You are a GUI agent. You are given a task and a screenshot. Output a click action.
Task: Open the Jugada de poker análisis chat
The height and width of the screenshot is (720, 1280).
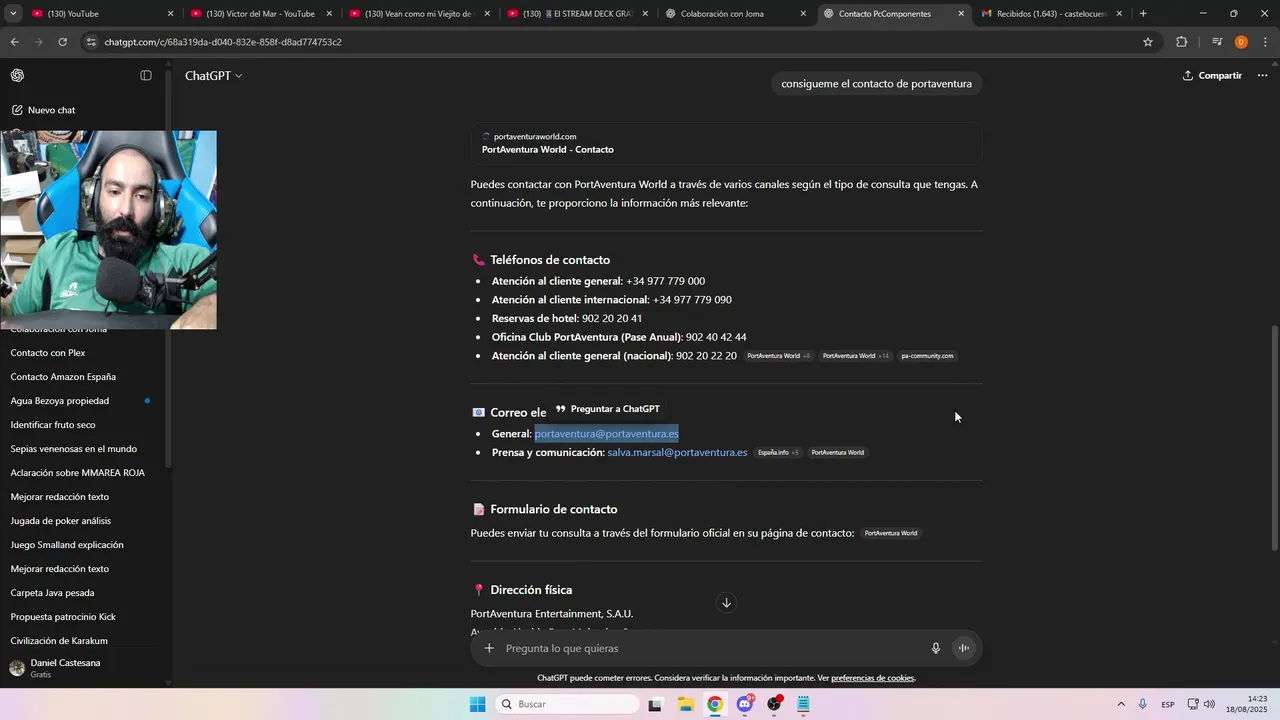[x=60, y=521]
